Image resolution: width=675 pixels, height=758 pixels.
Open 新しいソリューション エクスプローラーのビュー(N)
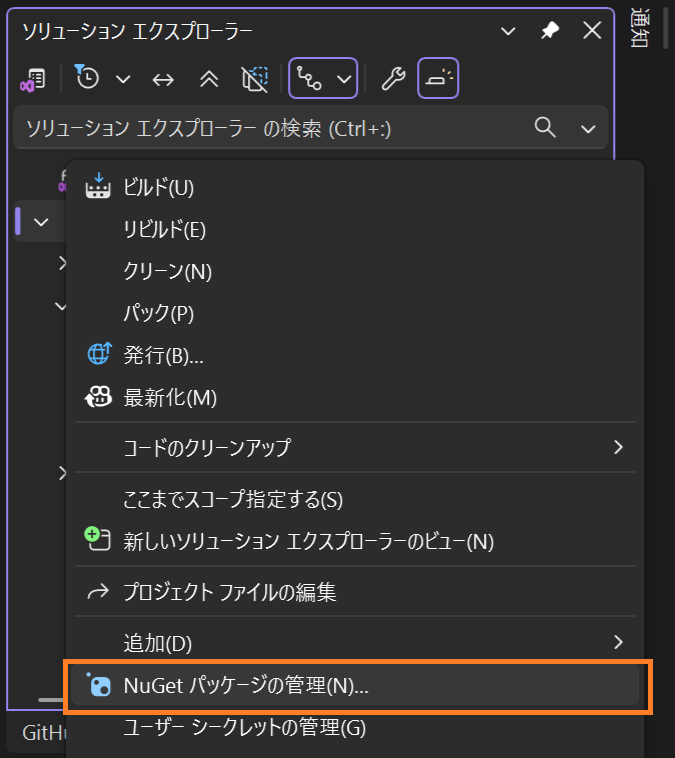coord(355,541)
